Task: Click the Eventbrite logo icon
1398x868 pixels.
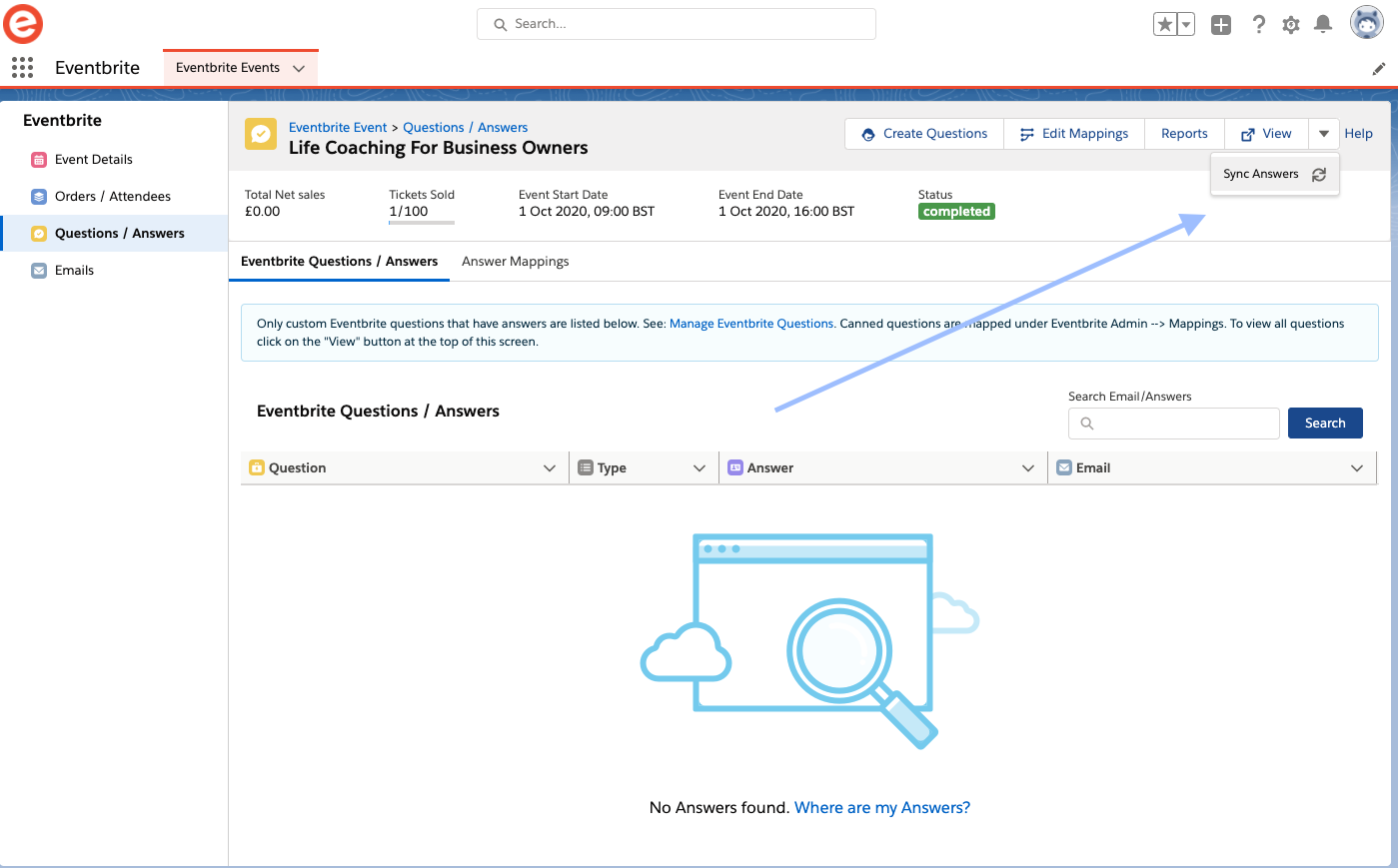Action: pos(22,24)
